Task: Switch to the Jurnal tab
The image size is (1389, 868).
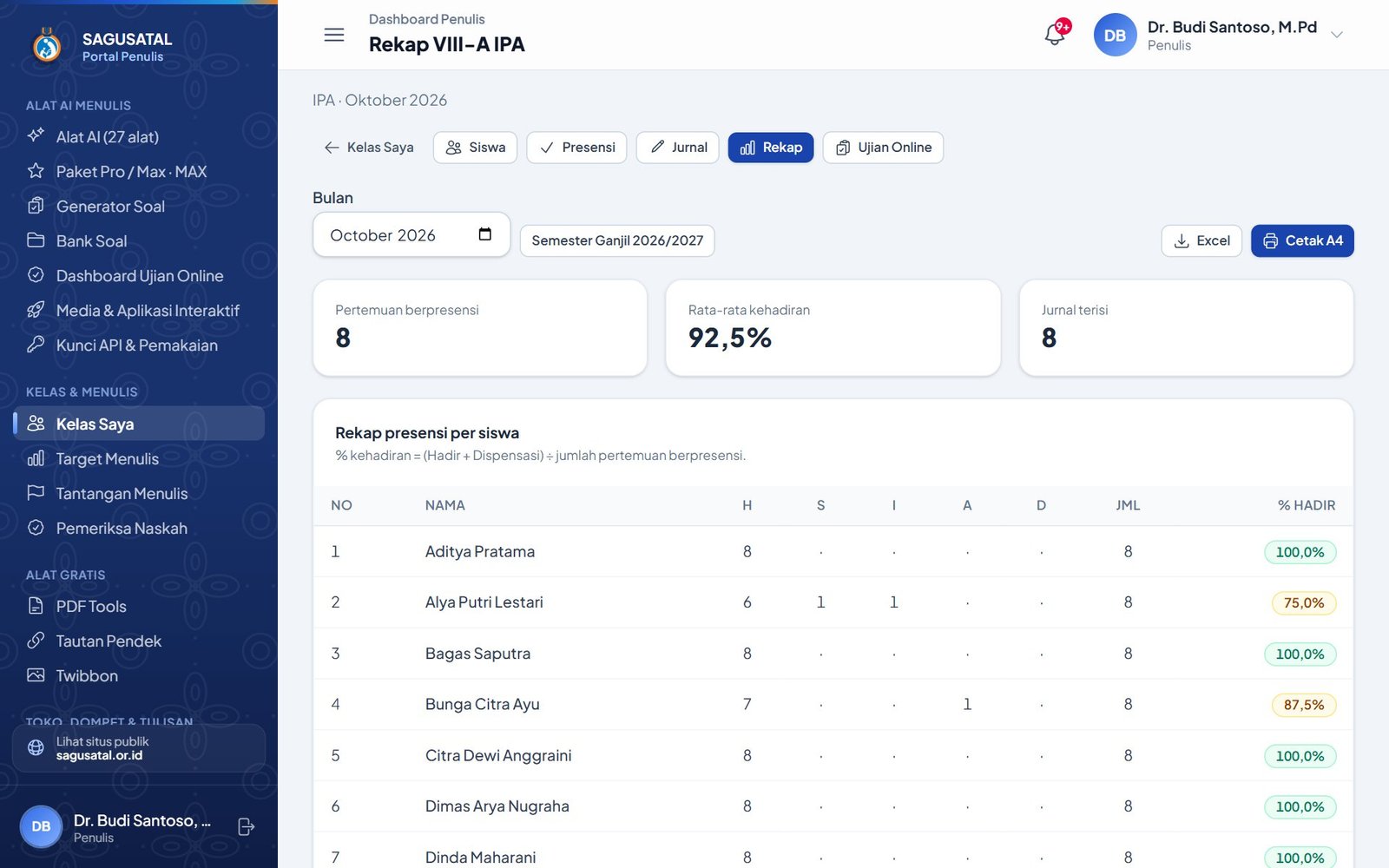Action: 677,148
